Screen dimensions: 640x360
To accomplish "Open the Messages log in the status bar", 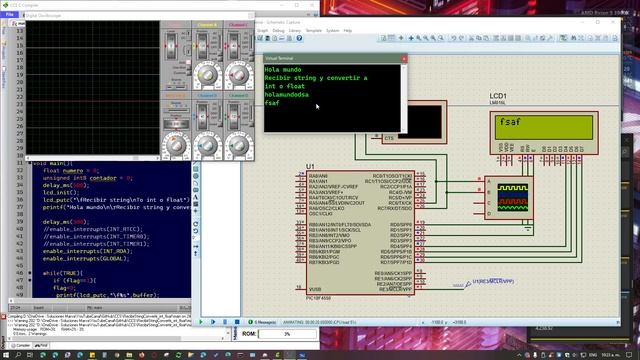I will (262, 322).
